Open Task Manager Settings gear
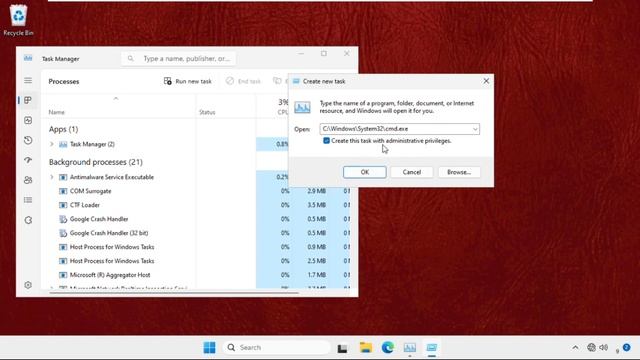 28,285
